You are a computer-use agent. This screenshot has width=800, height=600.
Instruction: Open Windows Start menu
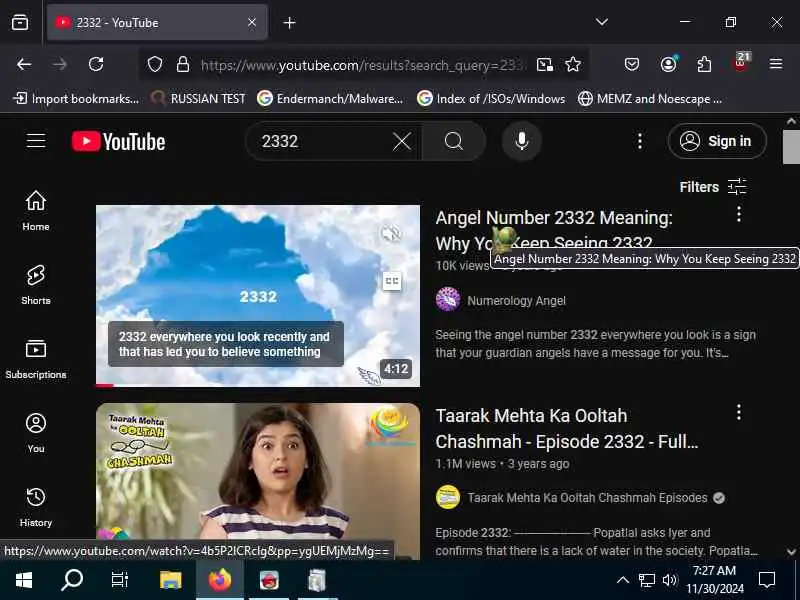(x=24, y=580)
